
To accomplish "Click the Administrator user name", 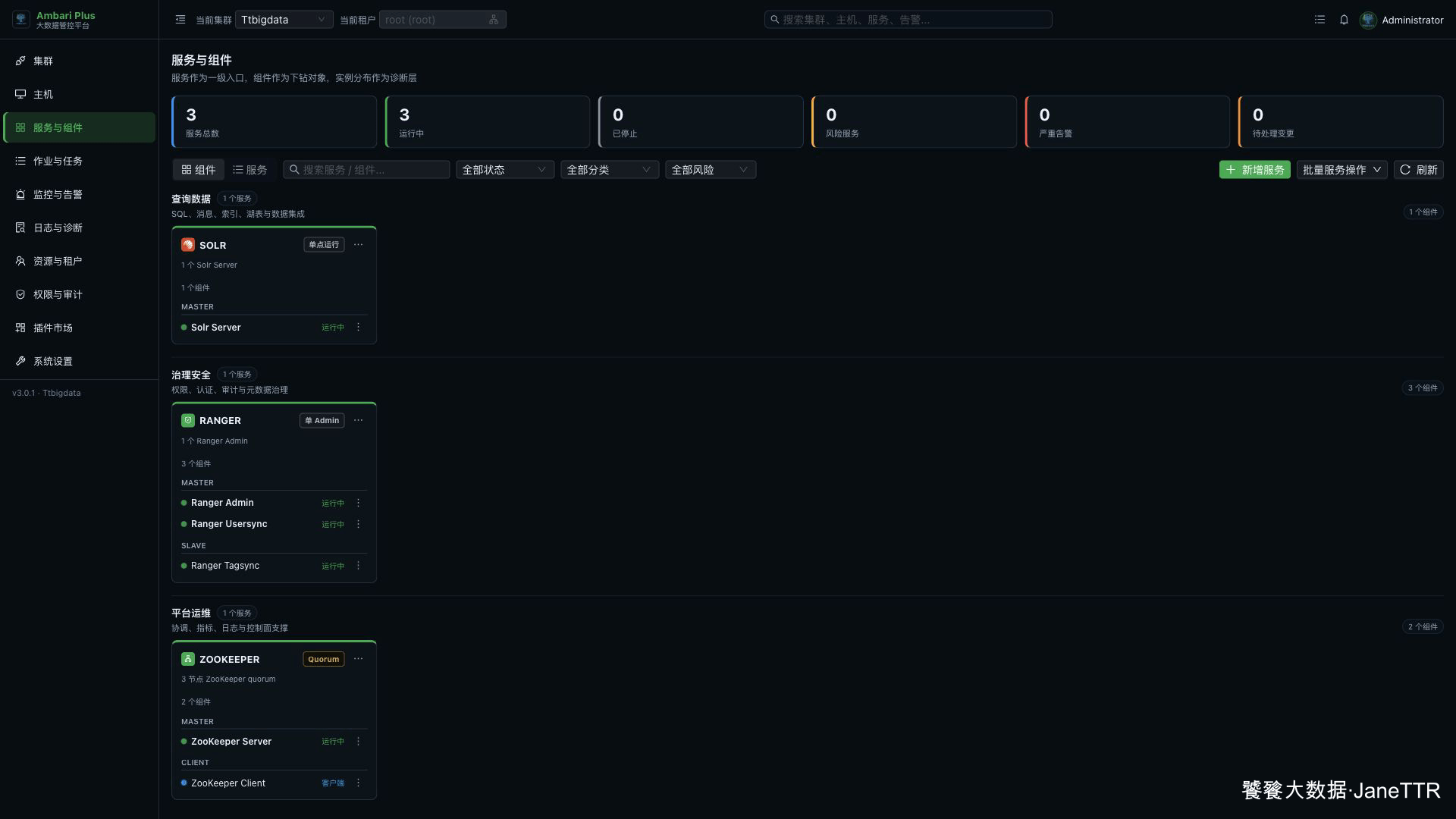I will [1412, 20].
